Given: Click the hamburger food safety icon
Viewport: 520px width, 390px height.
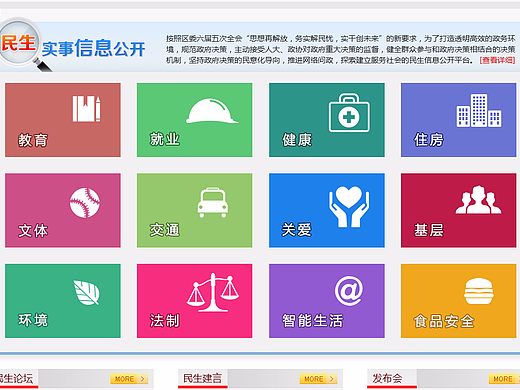Looking at the screenshot, I should click(x=479, y=291).
